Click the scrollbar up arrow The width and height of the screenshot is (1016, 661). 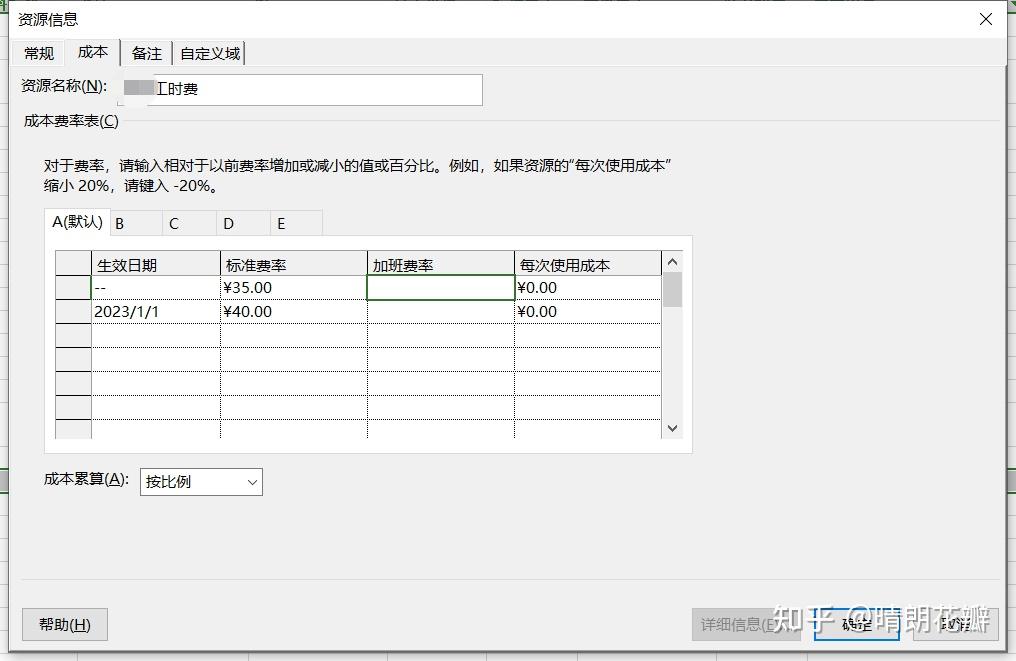point(672,260)
